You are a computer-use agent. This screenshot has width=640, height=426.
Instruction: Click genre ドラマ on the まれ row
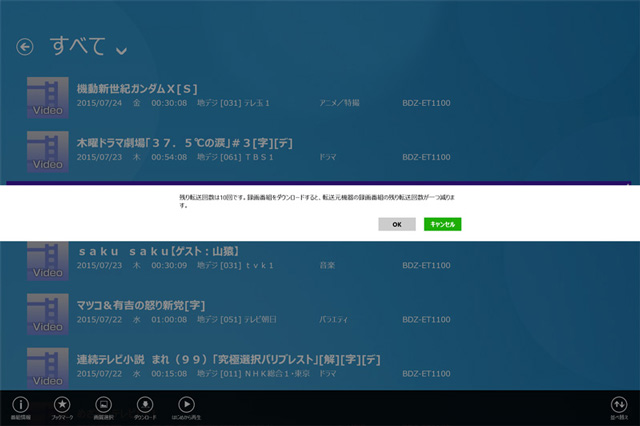click(328, 373)
